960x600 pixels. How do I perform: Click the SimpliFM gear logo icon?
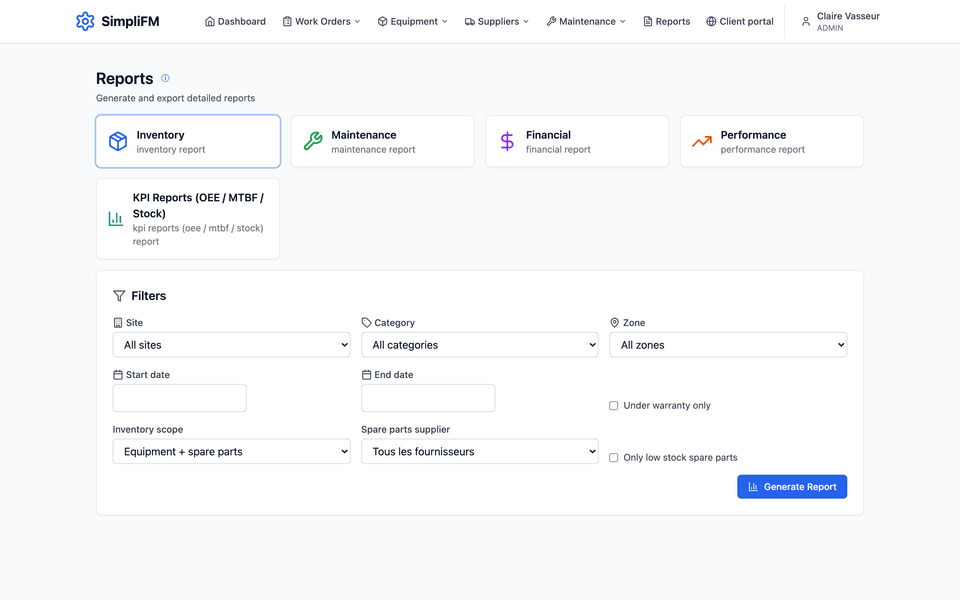pos(85,21)
